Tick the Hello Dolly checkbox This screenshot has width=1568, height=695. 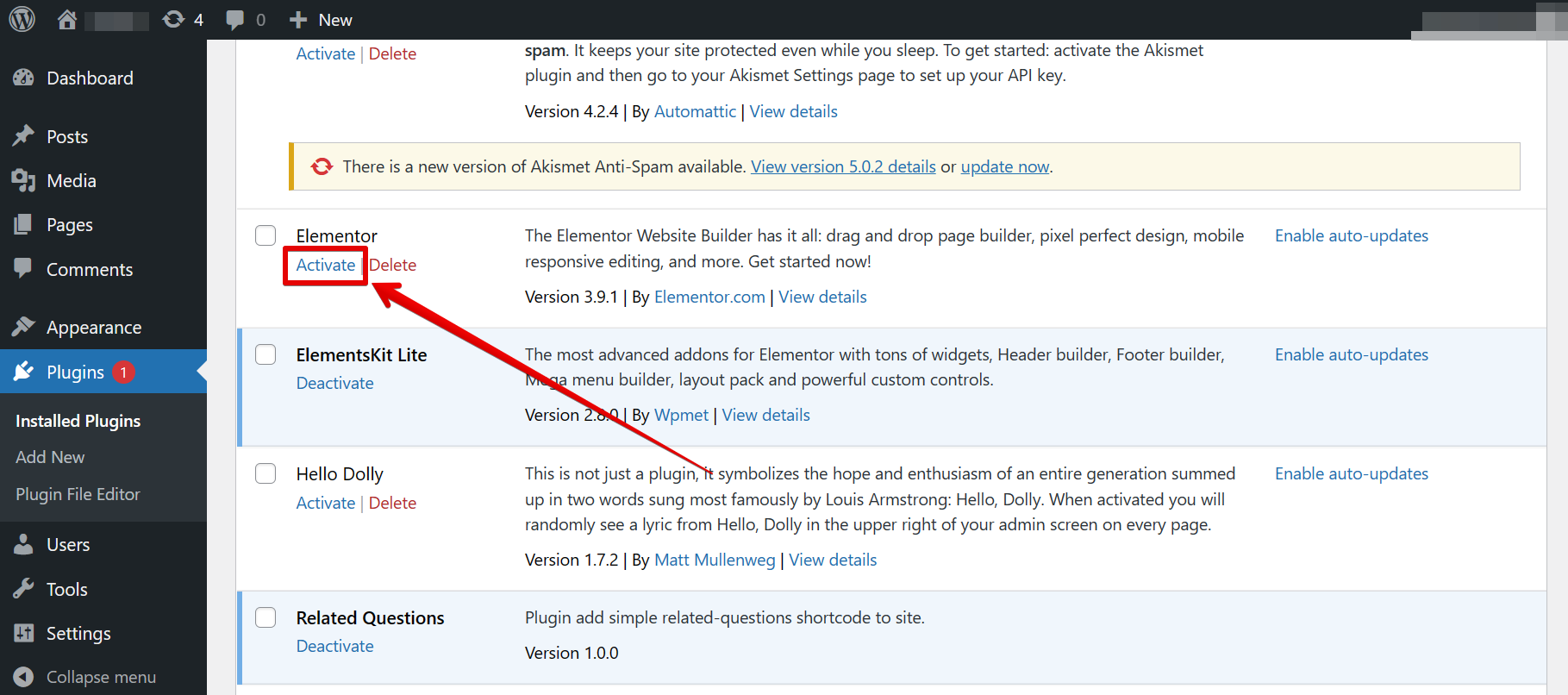point(265,473)
